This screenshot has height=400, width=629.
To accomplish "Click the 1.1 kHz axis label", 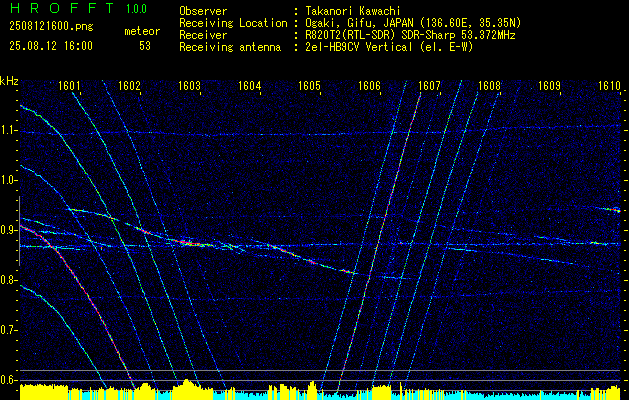I will point(9,130).
